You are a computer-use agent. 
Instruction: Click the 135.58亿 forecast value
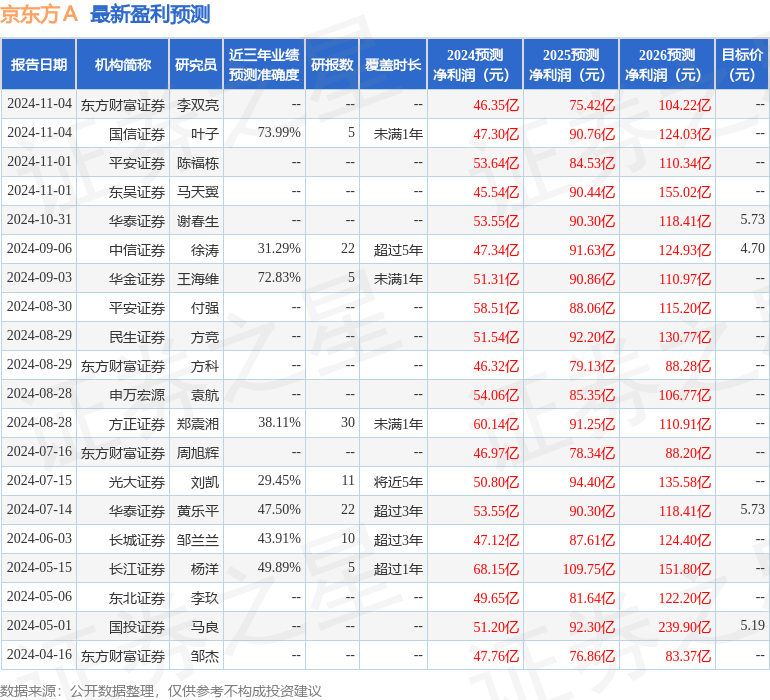pos(685,482)
